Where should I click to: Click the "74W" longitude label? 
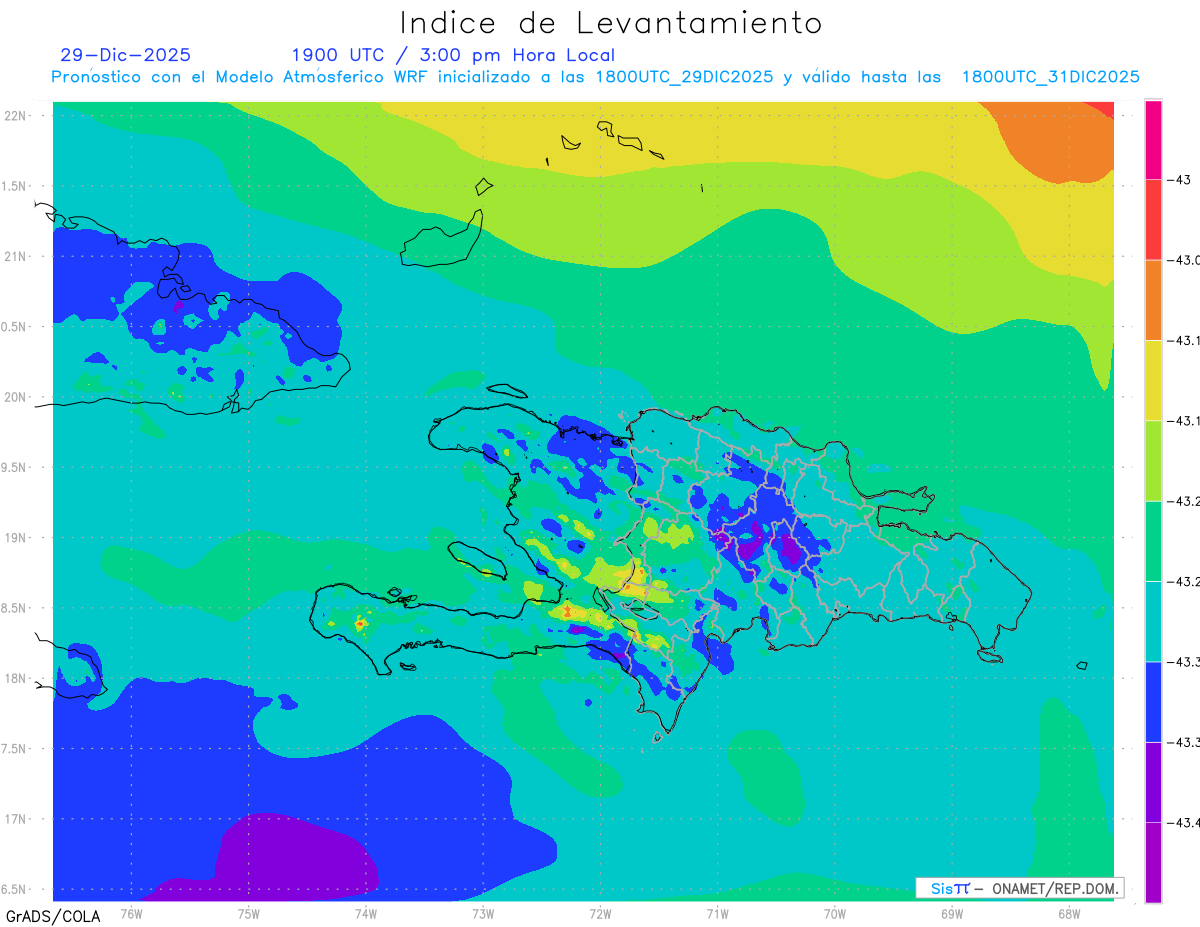pyautogui.click(x=366, y=913)
